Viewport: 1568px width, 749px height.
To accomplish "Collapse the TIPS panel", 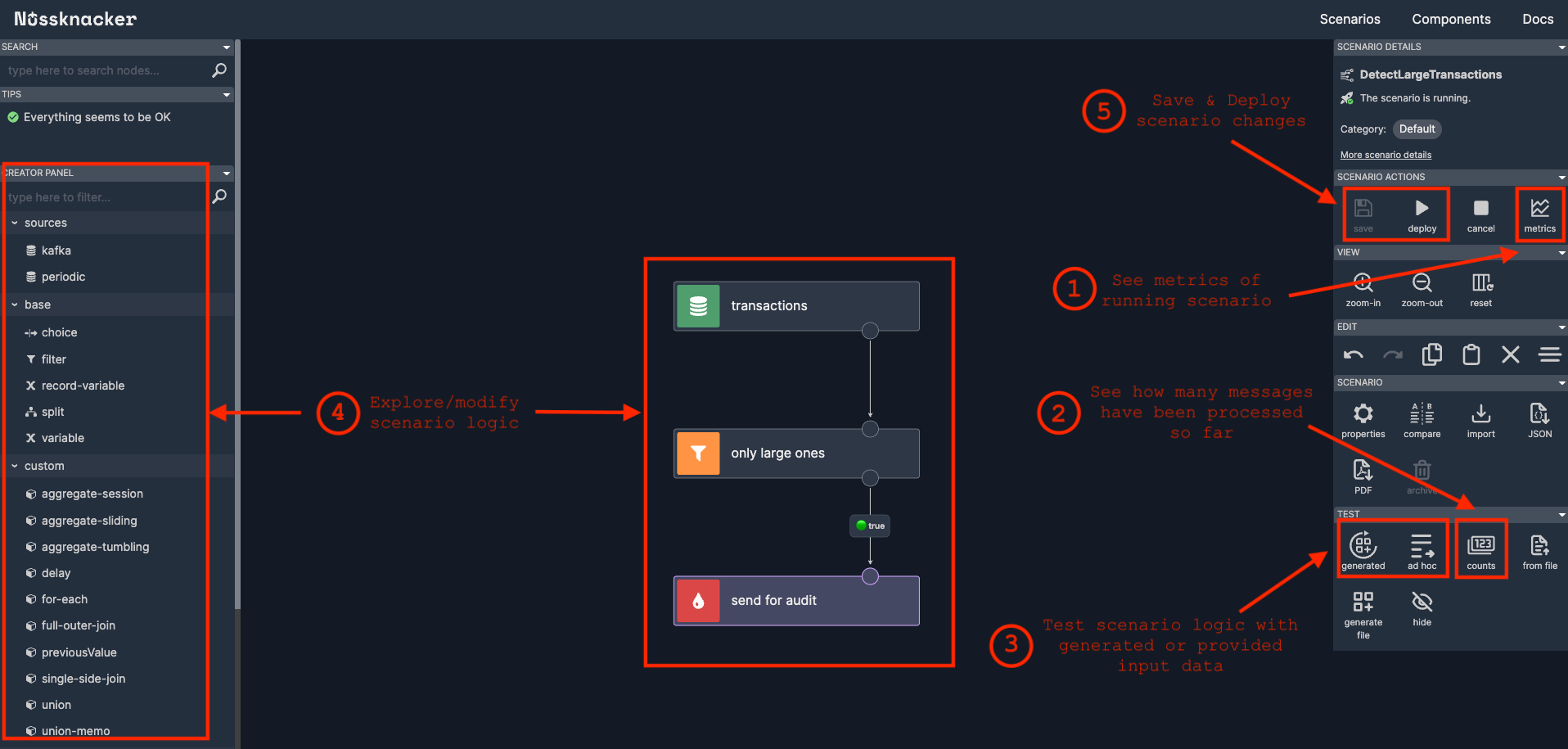I will click(x=226, y=94).
